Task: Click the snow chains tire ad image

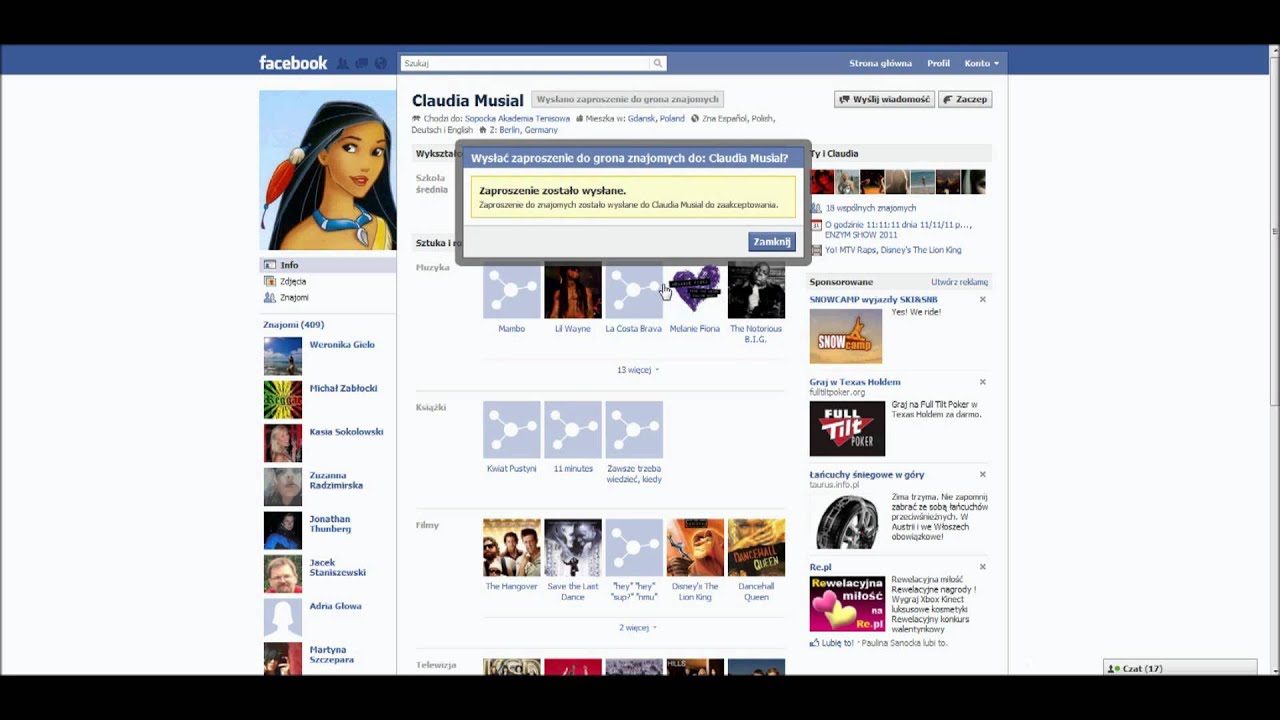Action: (x=847, y=521)
